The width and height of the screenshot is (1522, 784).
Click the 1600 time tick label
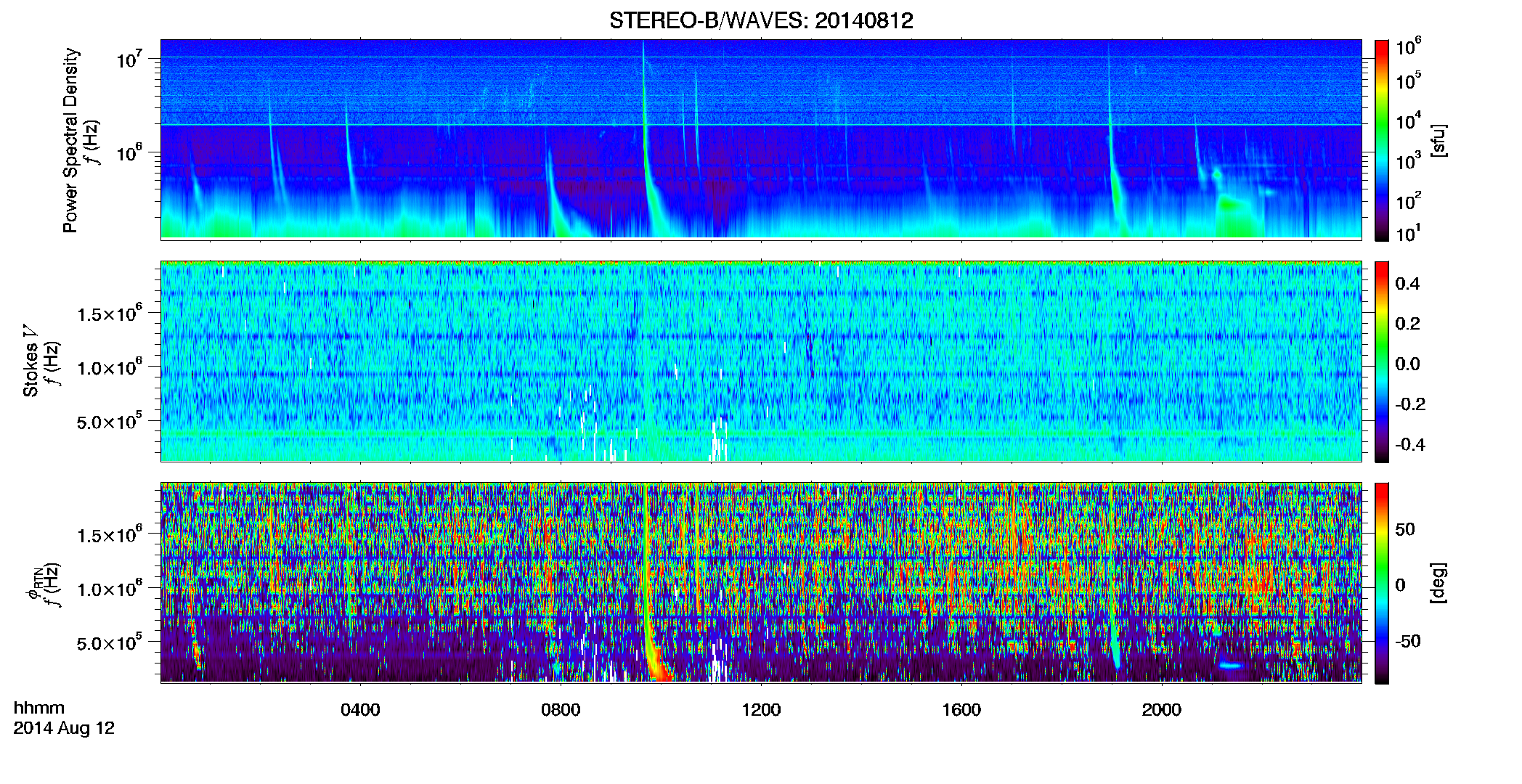961,709
